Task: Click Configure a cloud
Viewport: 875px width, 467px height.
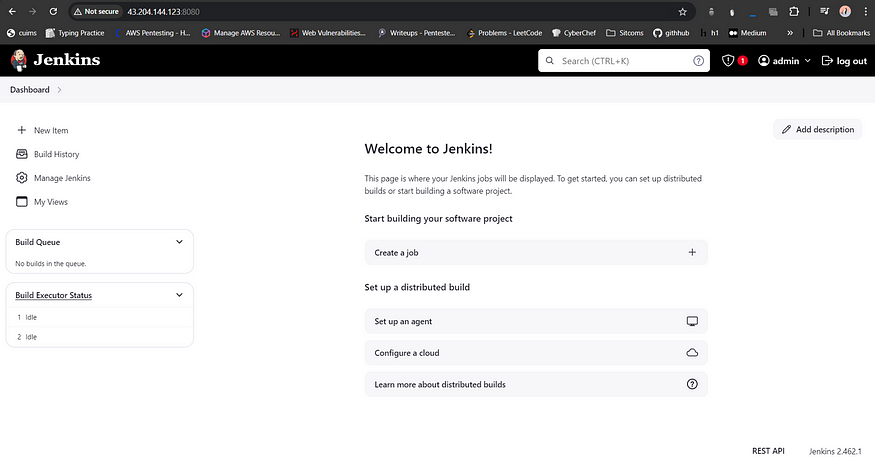Action: coord(536,353)
